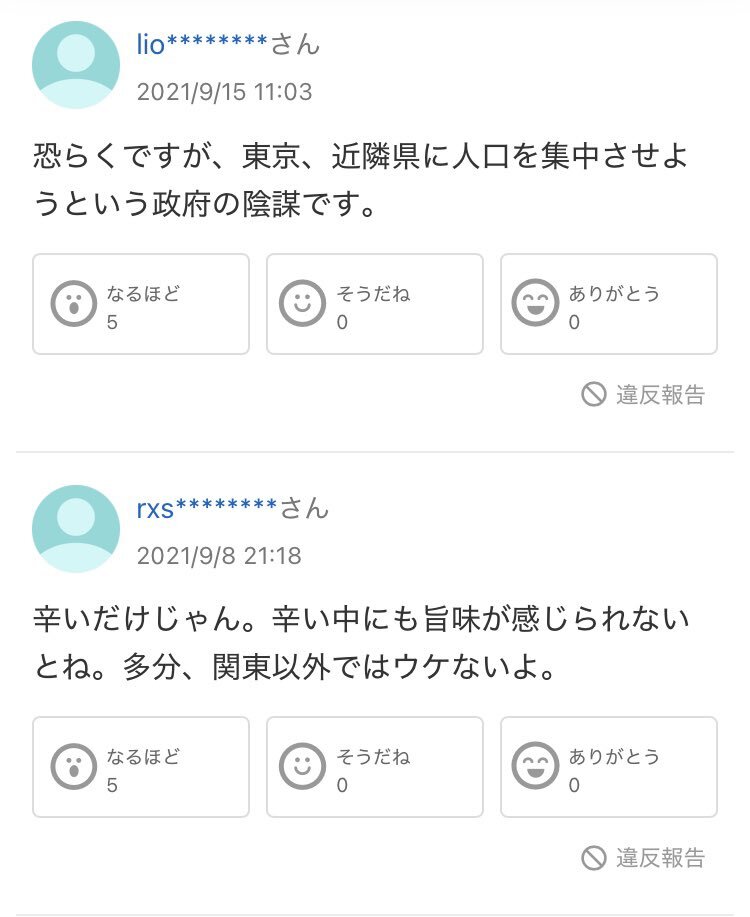Image resolution: width=750 pixels, height=917 pixels.
Task: Click the prohibition icon under lio's answer
Action: [594, 395]
